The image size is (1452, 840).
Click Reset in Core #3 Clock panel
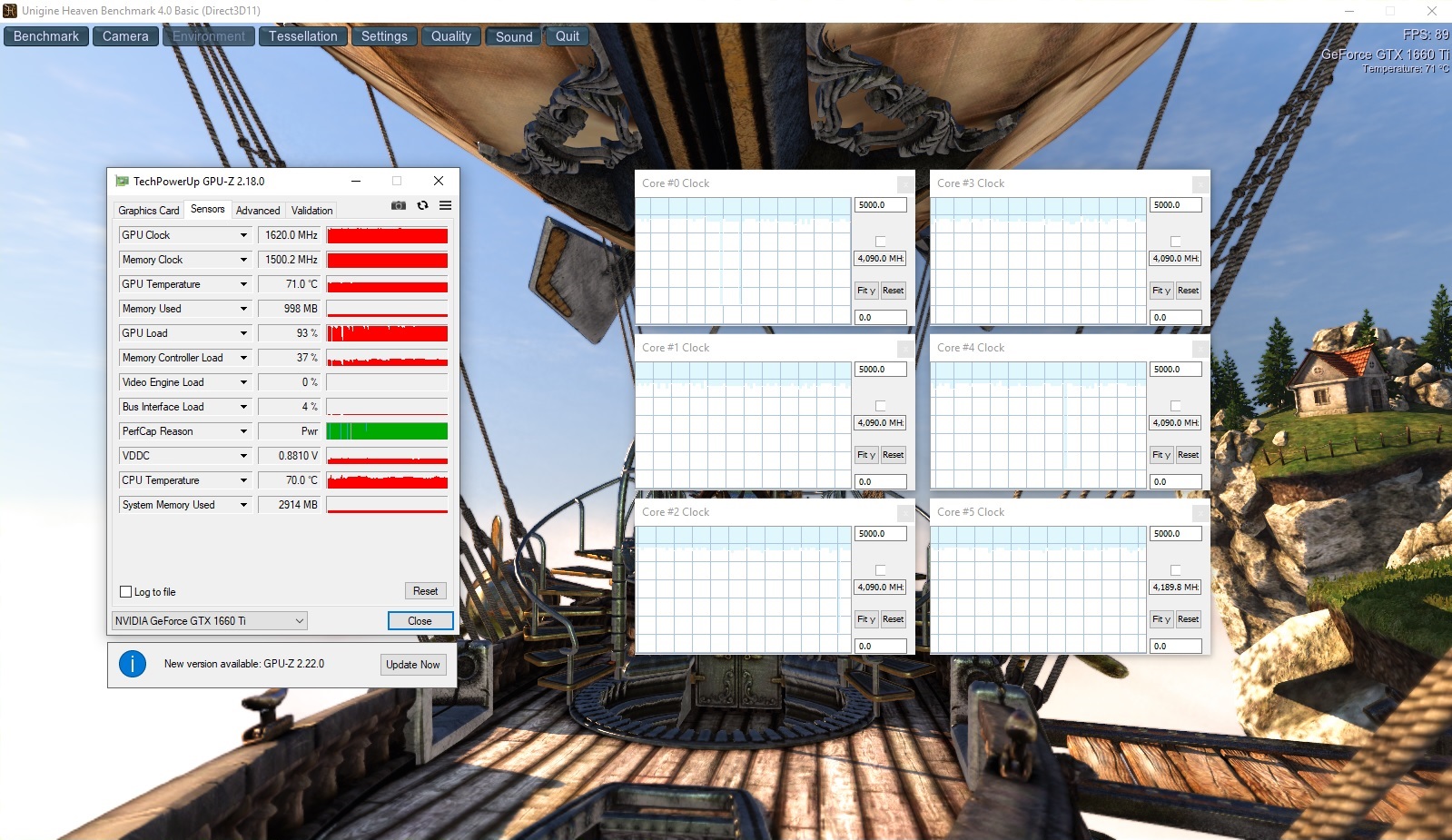(1189, 291)
